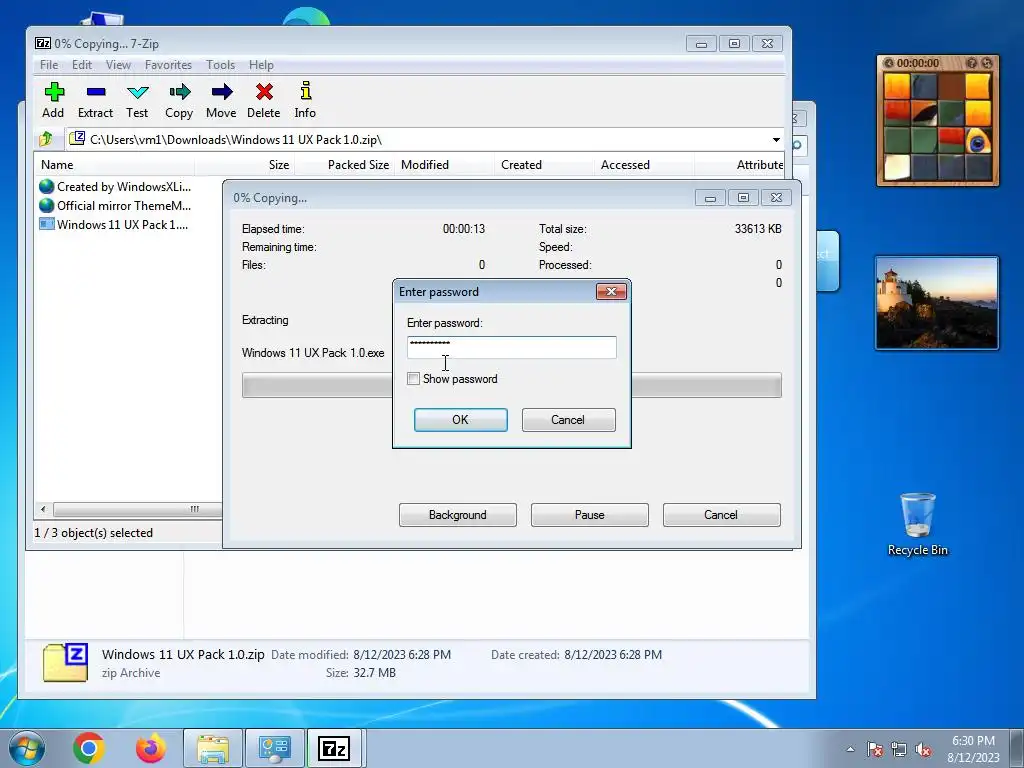Select the 'Official mirror ThemeM...' file entry
Image resolution: width=1024 pixels, height=768 pixels.
[115, 206]
